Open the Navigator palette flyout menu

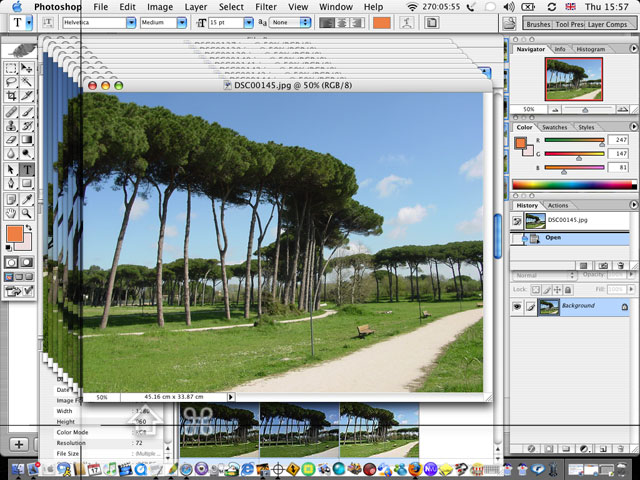[634, 49]
